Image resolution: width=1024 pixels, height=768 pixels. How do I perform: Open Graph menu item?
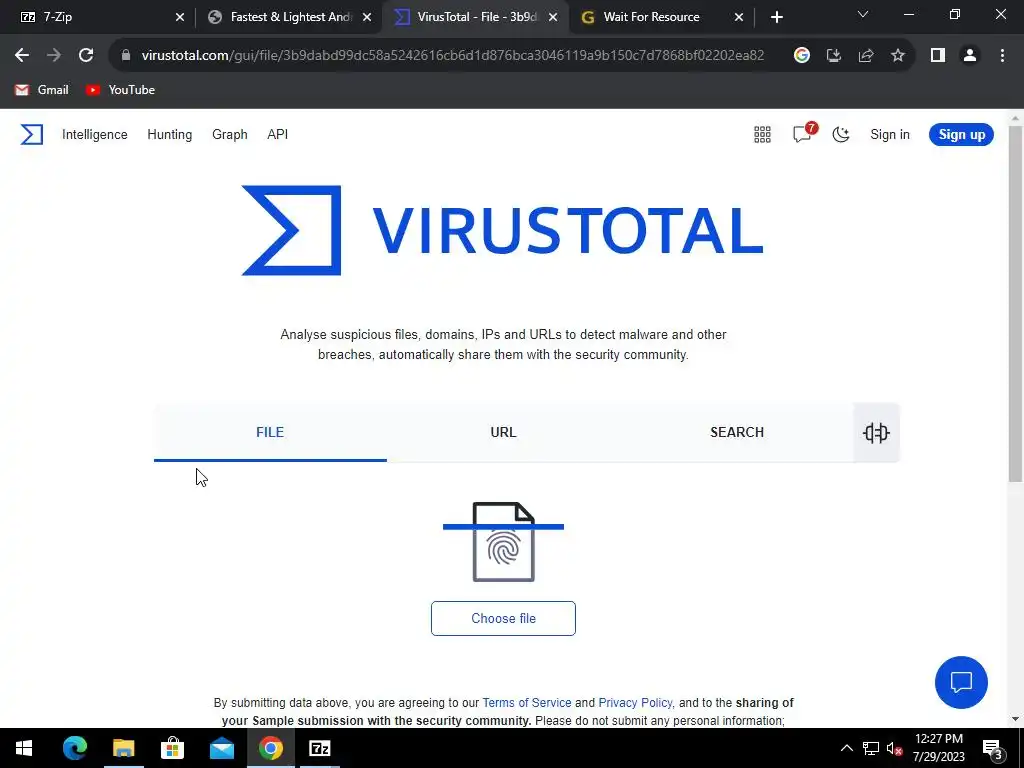point(230,135)
